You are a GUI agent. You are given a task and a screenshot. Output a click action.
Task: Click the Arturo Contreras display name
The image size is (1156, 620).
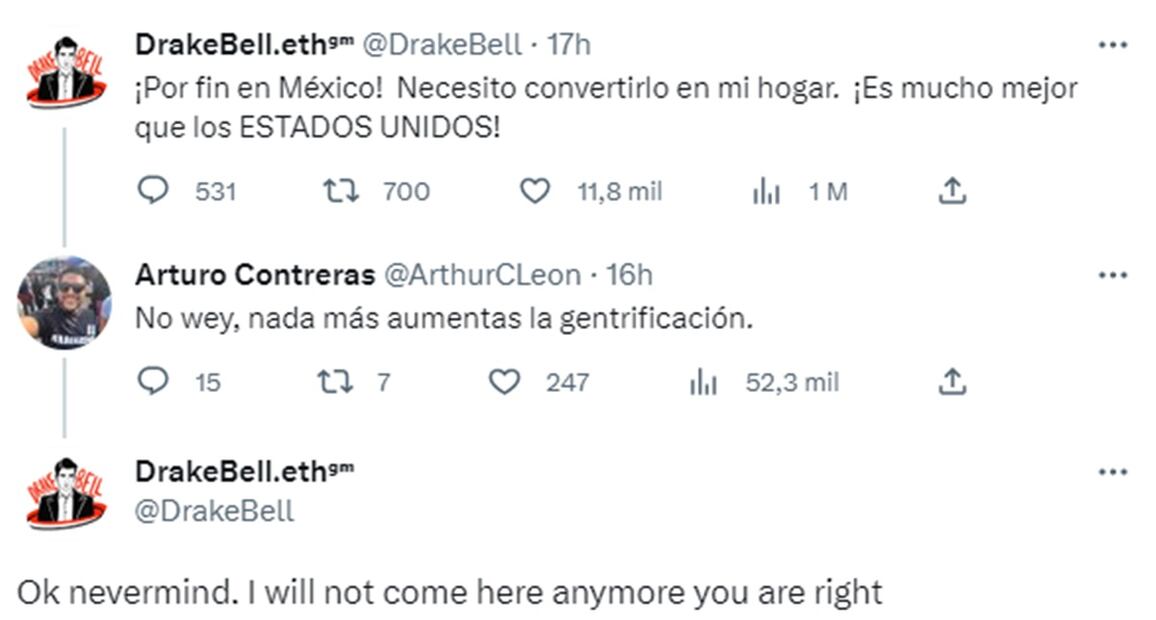tap(255, 275)
